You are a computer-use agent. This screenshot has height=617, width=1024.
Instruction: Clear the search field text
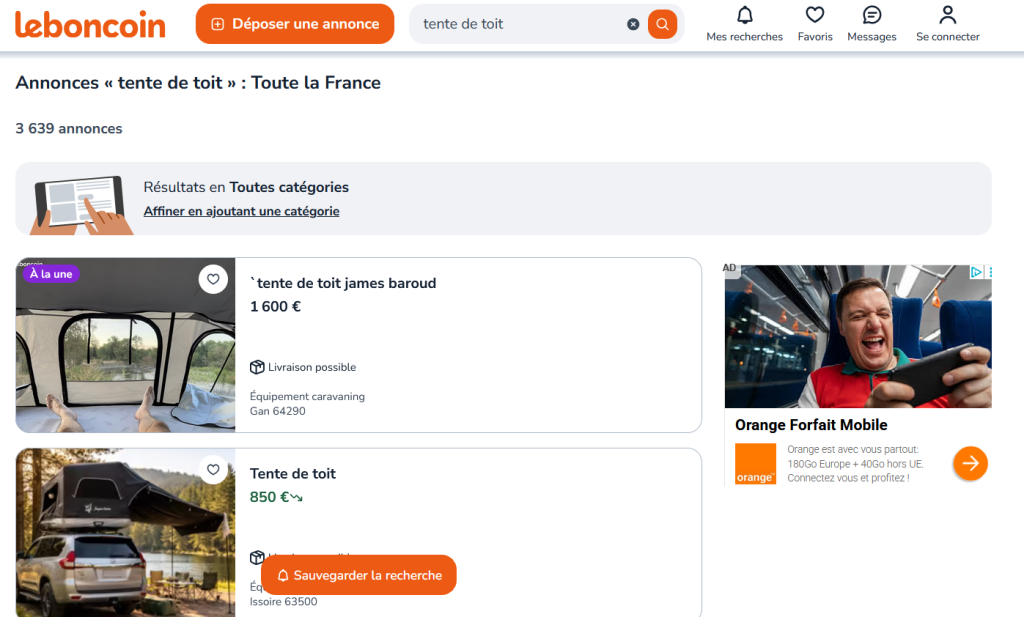[x=633, y=24]
